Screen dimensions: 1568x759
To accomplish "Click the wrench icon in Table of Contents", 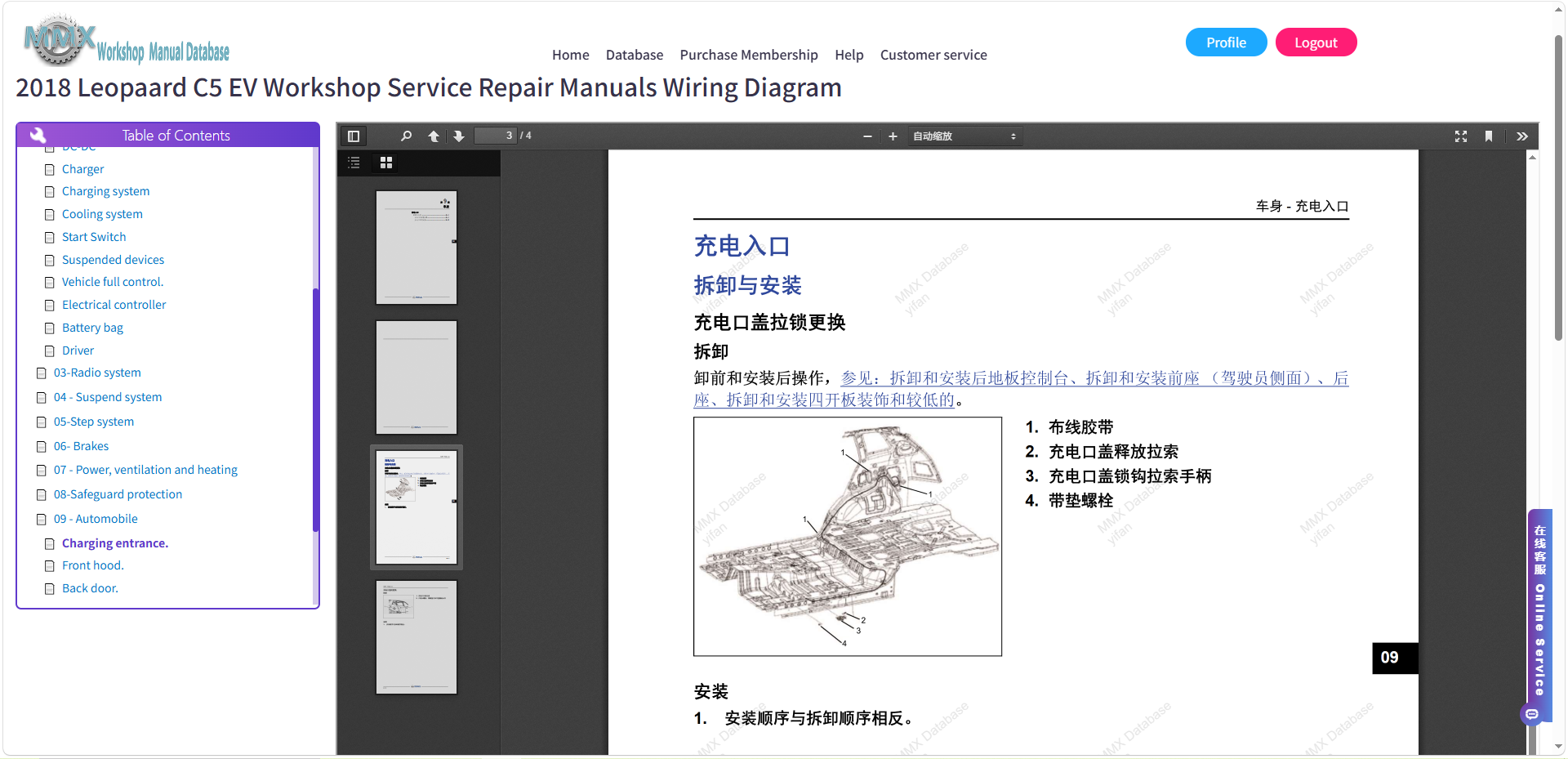I will point(38,136).
